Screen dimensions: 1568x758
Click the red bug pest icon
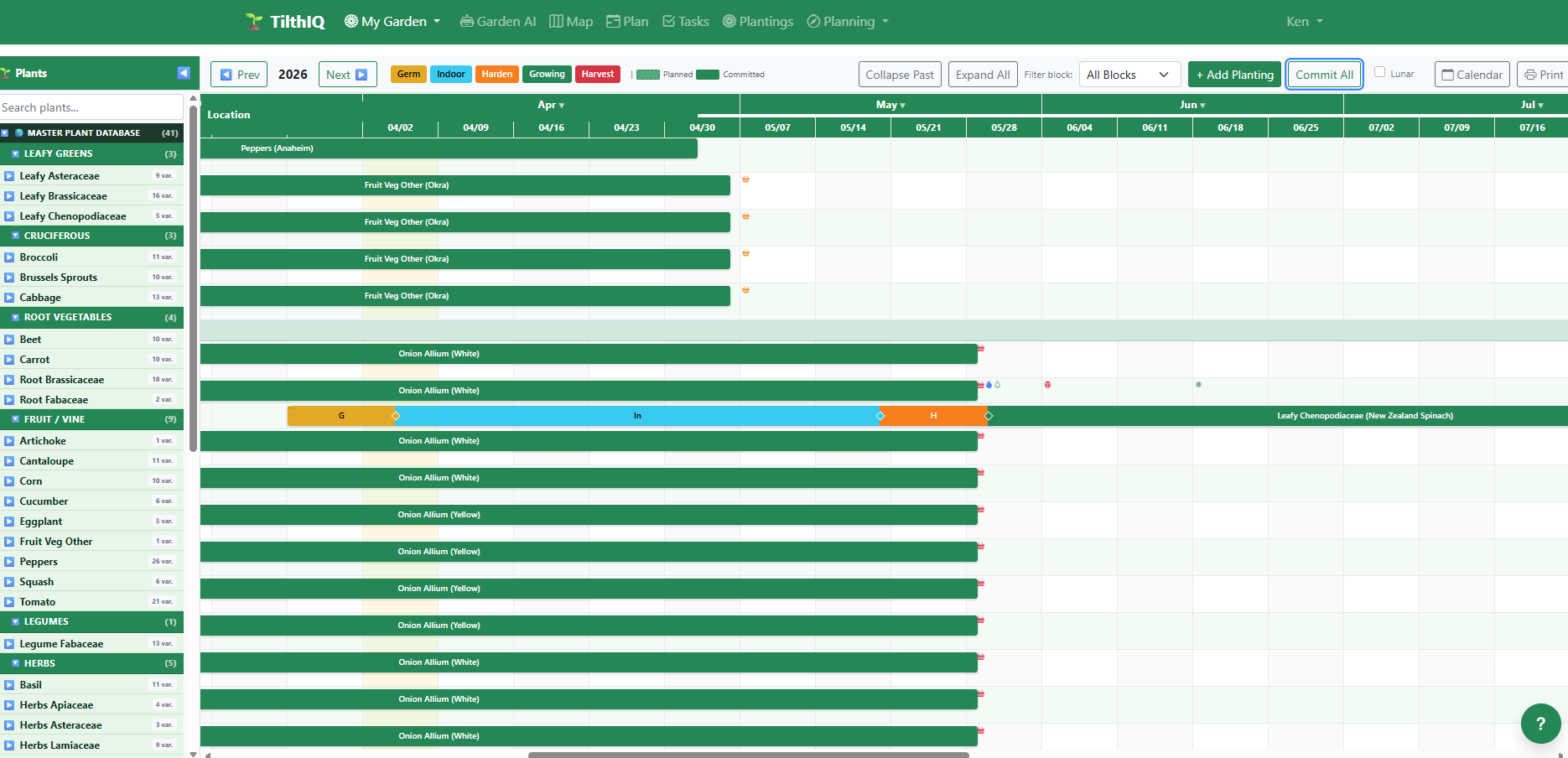click(x=1047, y=385)
